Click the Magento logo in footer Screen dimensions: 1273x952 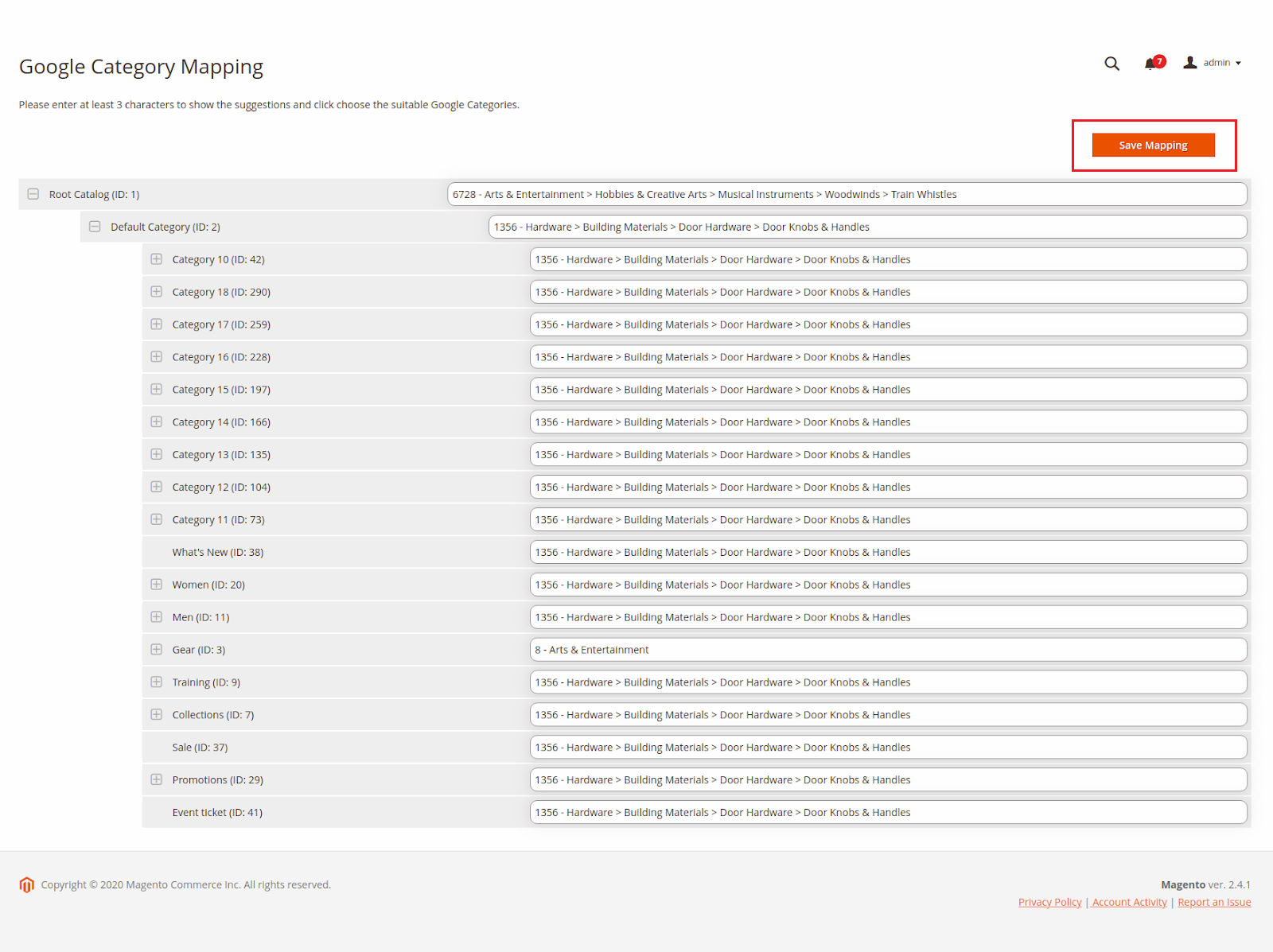[27, 884]
